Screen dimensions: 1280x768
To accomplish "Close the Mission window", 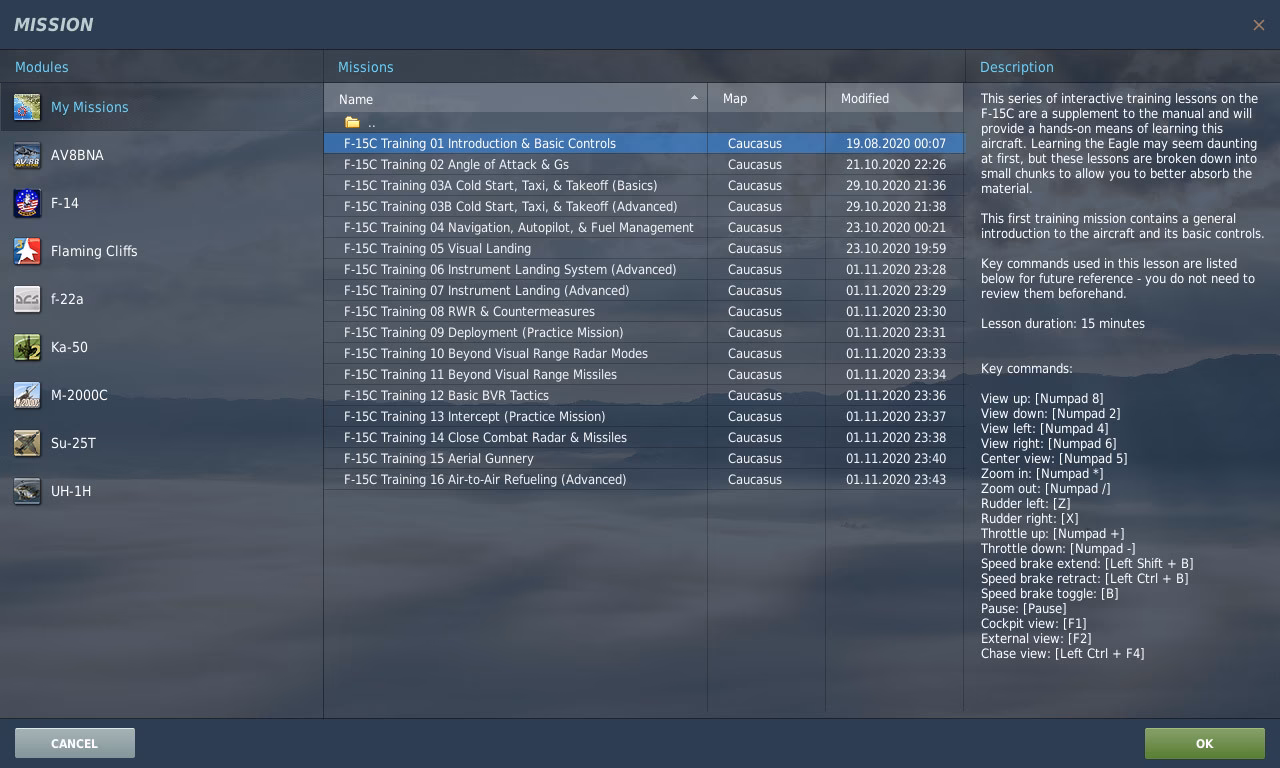I will pos(1258,25).
